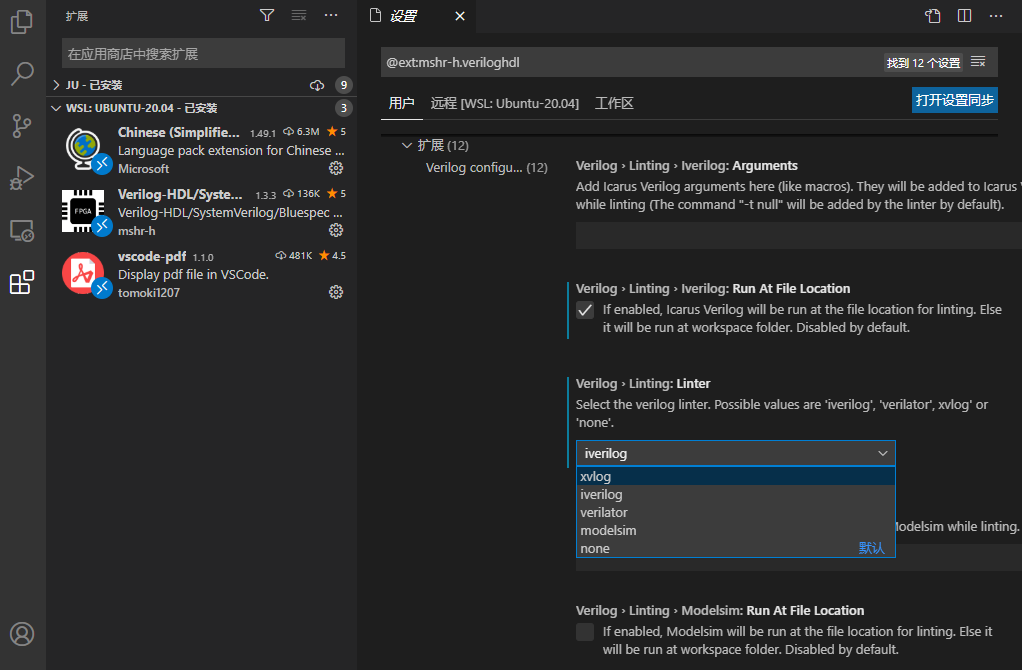Clear extensions search results icon
1022x670 pixels.
coord(299,15)
